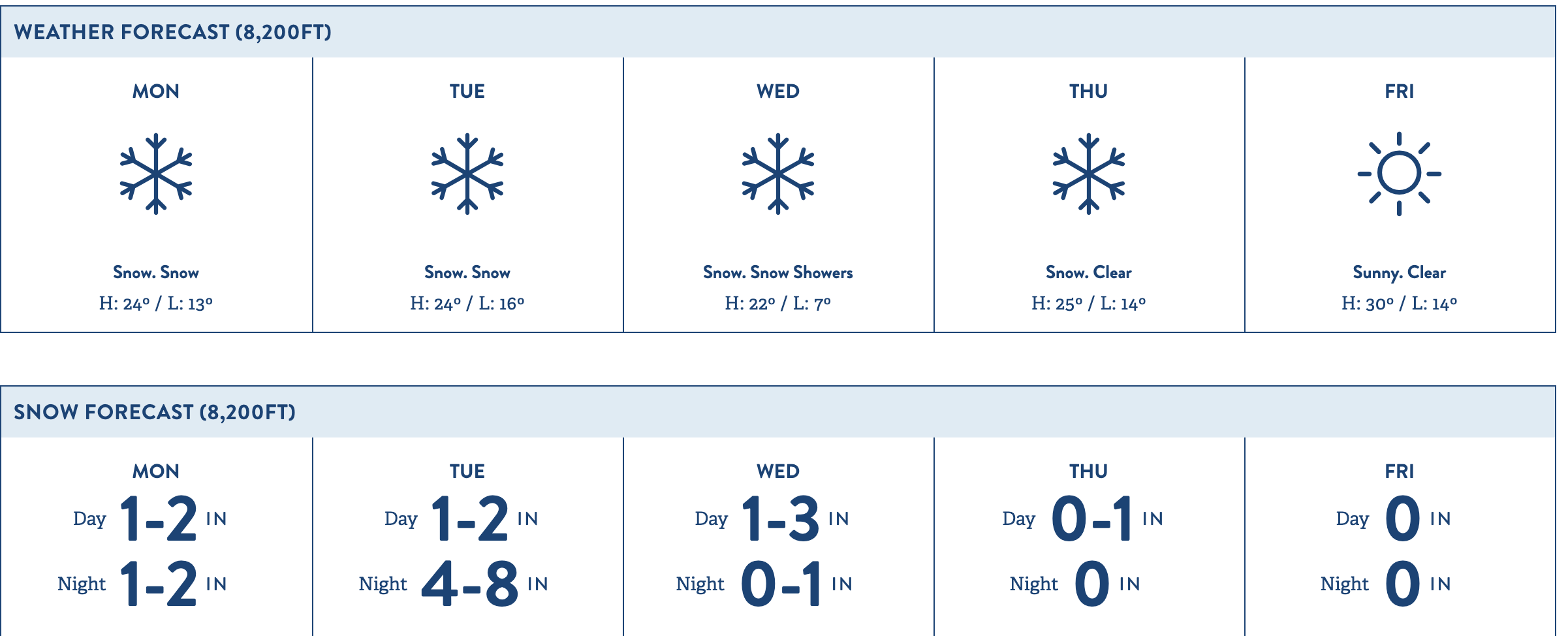The height and width of the screenshot is (636, 1568).
Task: Click TUE label in snow forecast
Action: pos(467,471)
